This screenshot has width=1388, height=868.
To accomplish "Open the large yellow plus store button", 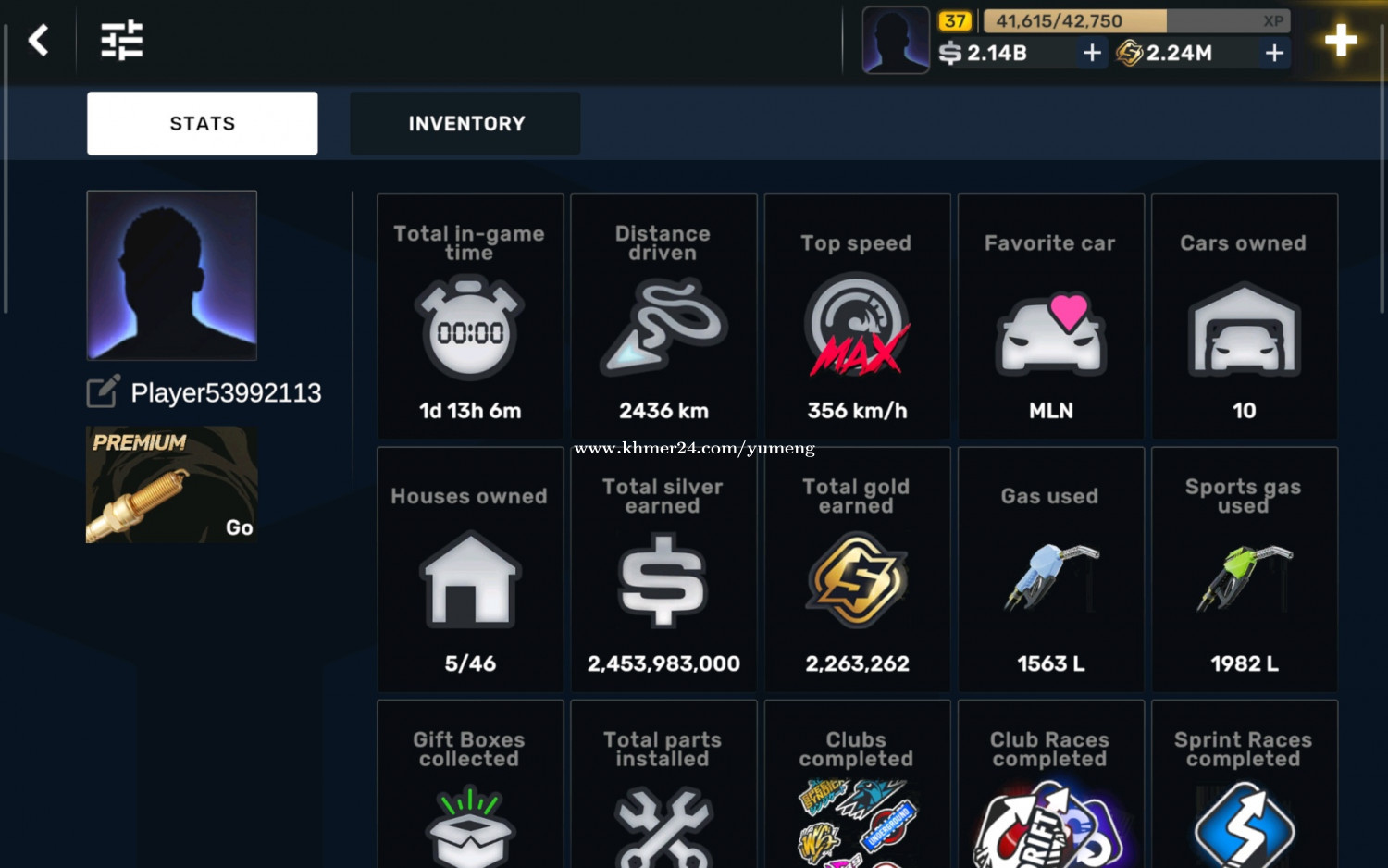I will [1341, 41].
